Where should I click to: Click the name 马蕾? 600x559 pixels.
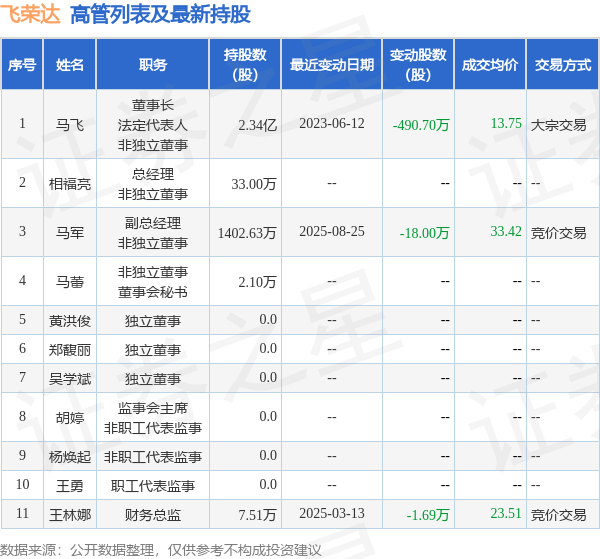(70, 282)
